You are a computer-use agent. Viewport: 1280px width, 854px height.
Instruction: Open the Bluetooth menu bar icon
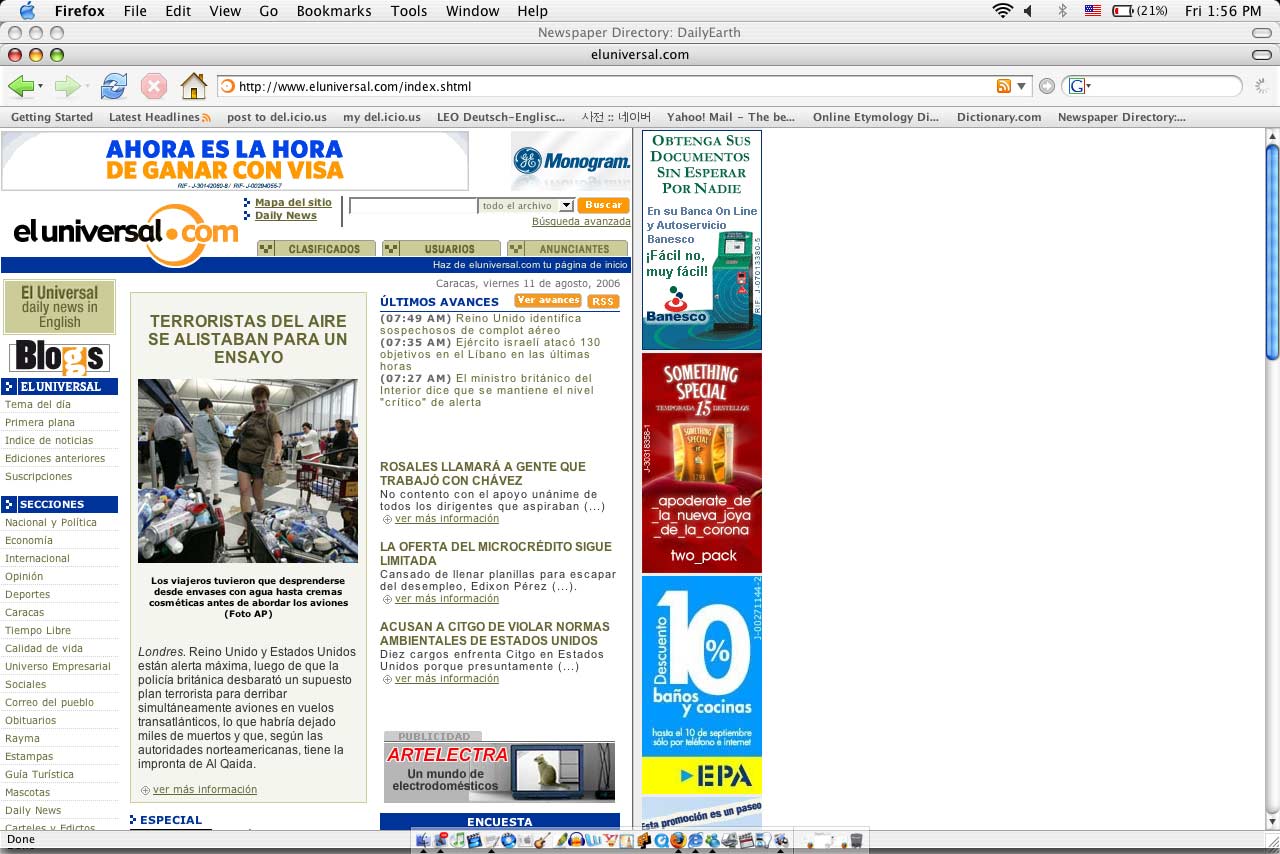(1062, 11)
